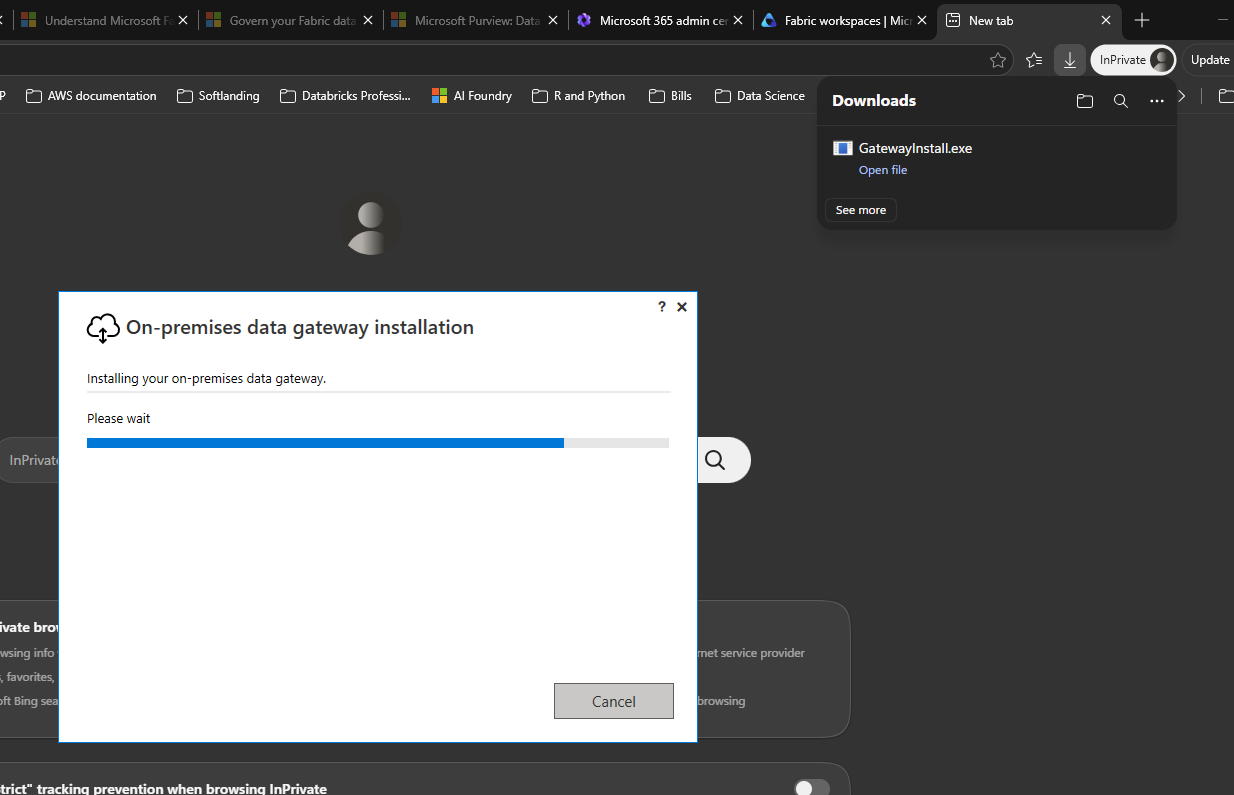Click GatewayInstall.exe file icon

(843, 148)
